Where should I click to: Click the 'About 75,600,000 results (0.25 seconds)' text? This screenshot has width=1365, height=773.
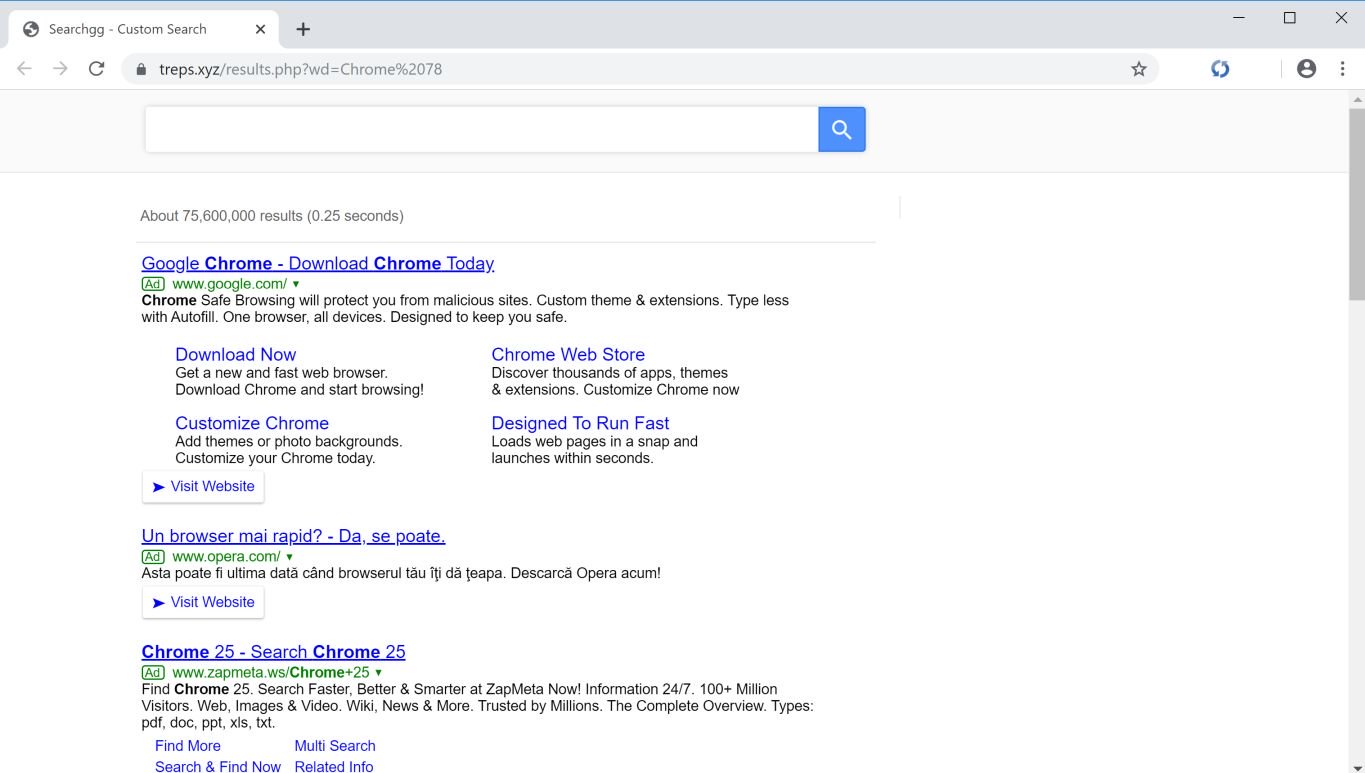272,216
